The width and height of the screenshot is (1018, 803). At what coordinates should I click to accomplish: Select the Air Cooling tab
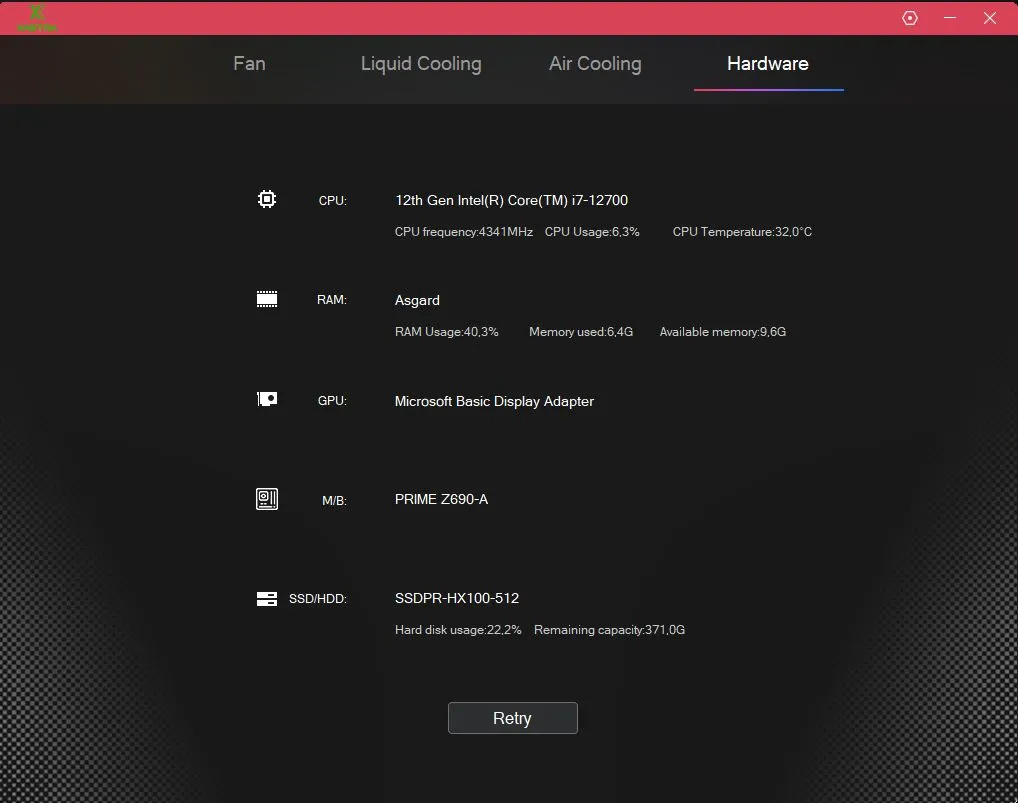tap(595, 64)
